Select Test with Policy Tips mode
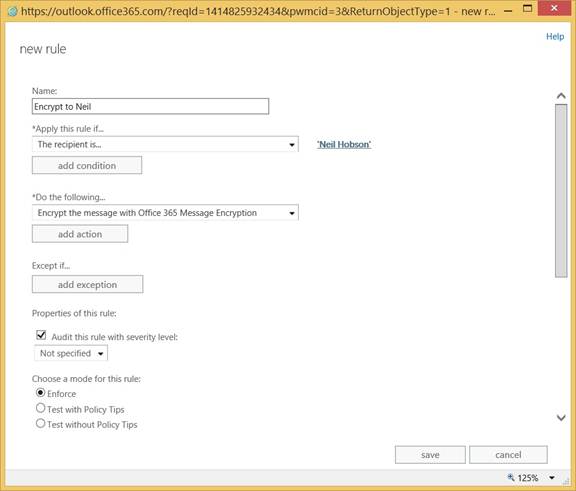The width and height of the screenshot is (576, 491). (40, 408)
